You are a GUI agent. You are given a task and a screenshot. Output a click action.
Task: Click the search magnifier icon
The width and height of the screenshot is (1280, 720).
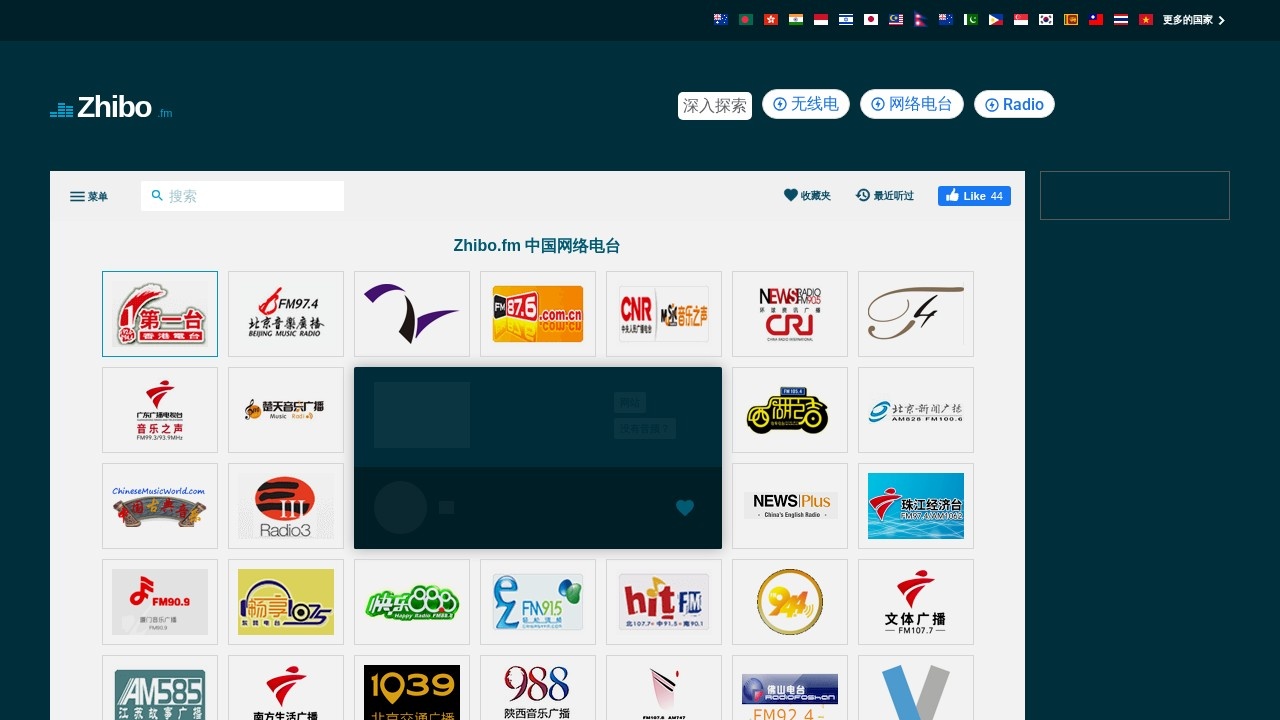pos(158,196)
